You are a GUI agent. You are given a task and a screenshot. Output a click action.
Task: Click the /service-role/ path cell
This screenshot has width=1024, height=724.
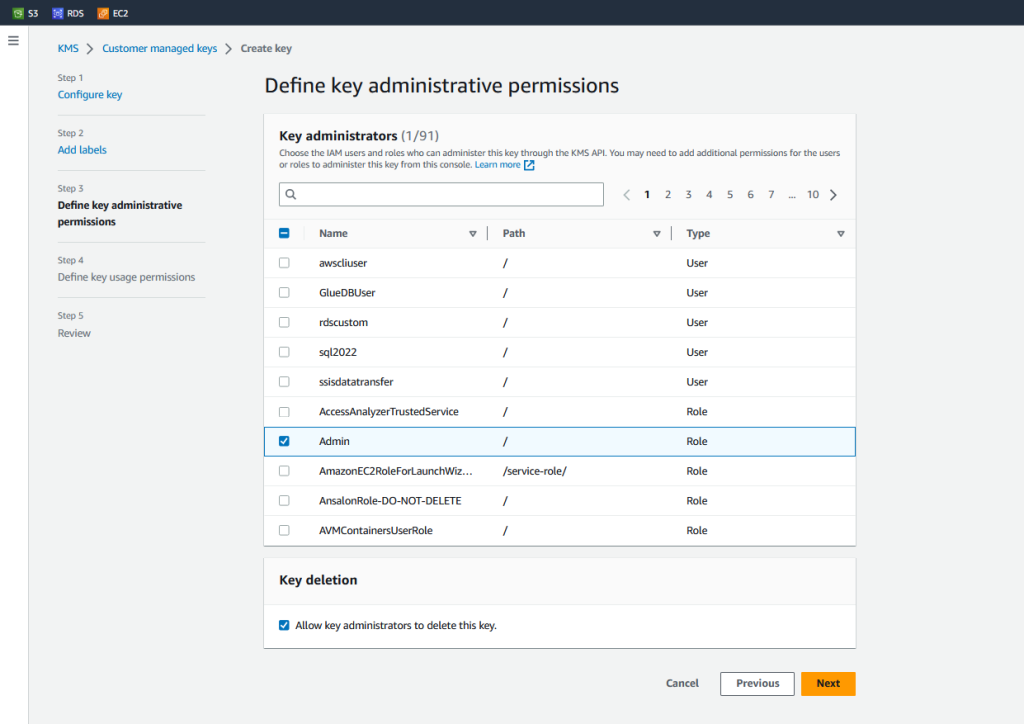click(535, 471)
